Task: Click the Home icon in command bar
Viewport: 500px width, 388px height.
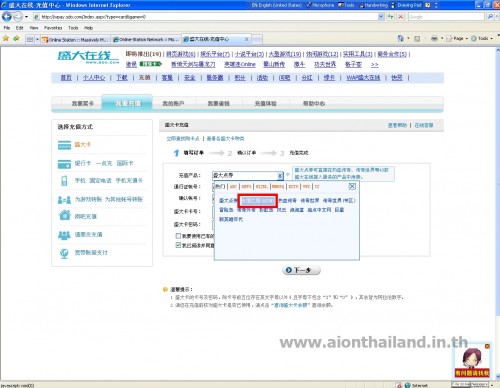Action: pos(400,39)
